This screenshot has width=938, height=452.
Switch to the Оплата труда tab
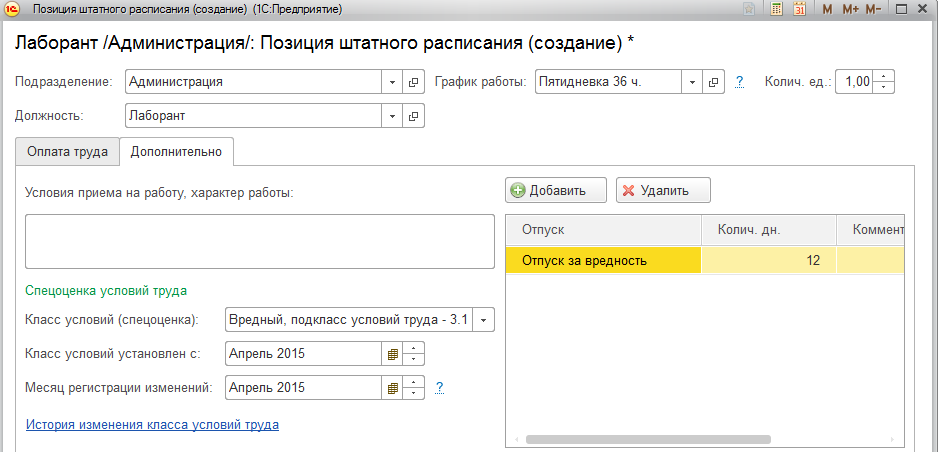coord(67,152)
